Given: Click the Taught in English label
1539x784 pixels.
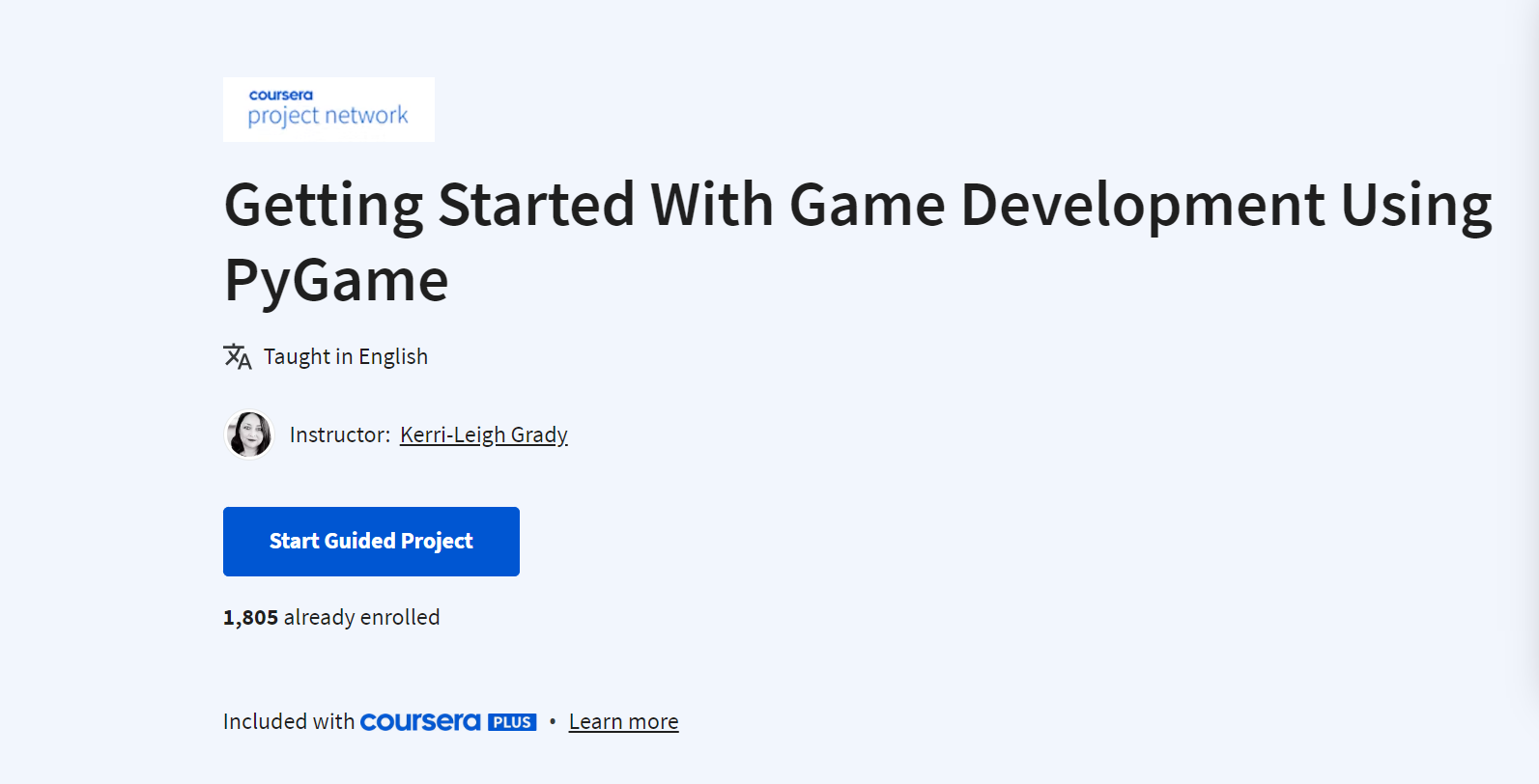Looking at the screenshot, I should pyautogui.click(x=346, y=356).
